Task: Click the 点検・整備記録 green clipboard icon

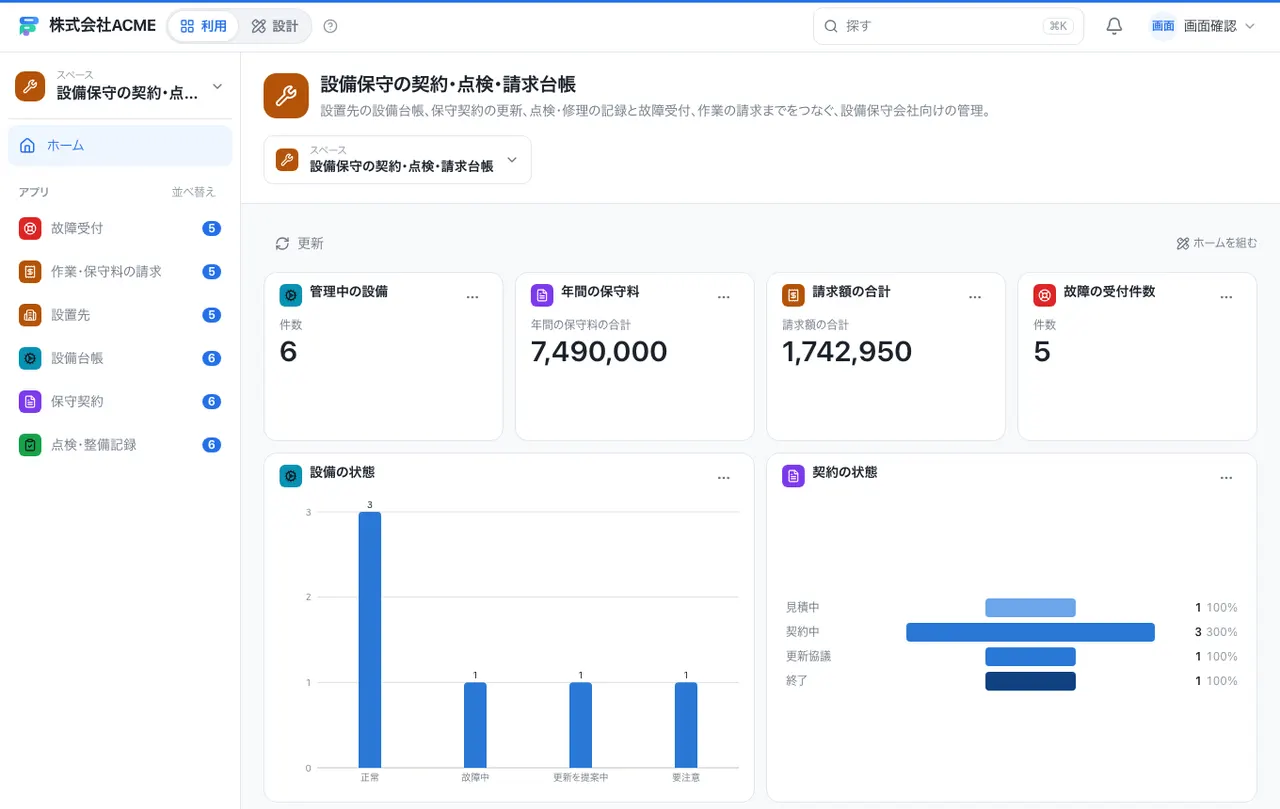Action: click(x=30, y=445)
